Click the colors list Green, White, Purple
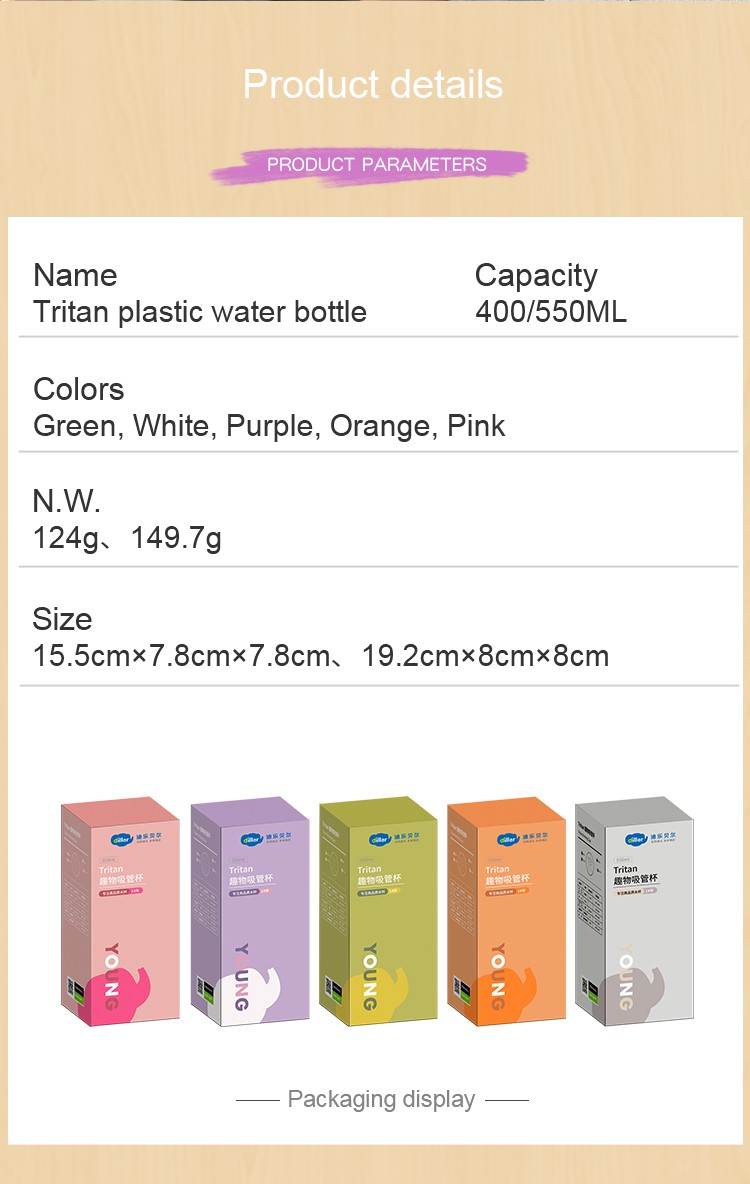Image resolution: width=750 pixels, height=1184 pixels. click(x=269, y=426)
